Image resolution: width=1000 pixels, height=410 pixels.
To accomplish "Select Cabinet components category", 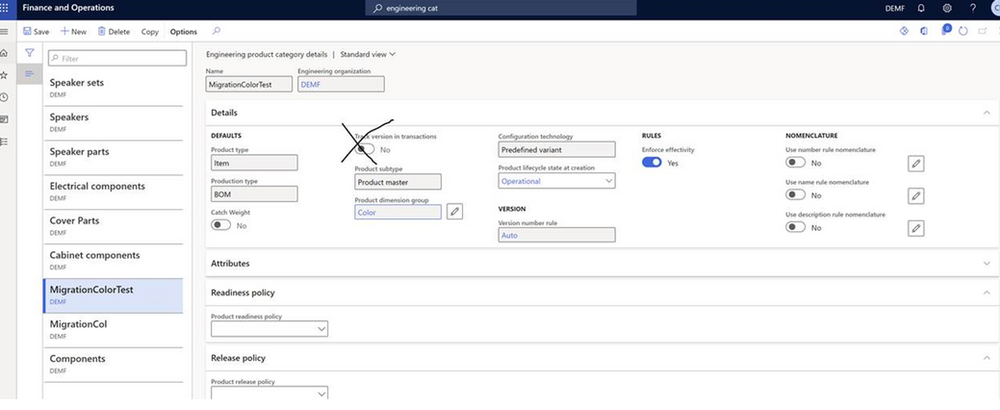I will pyautogui.click(x=113, y=260).
